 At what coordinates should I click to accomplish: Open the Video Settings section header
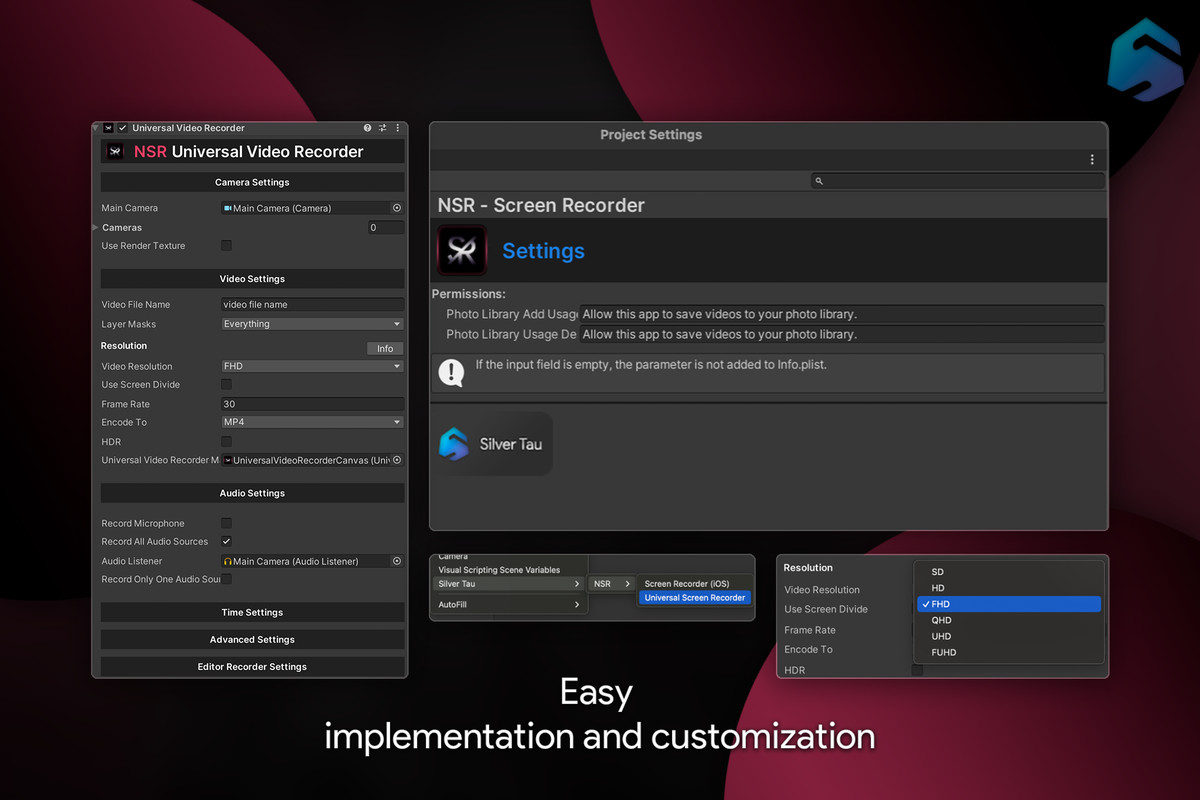click(252, 279)
